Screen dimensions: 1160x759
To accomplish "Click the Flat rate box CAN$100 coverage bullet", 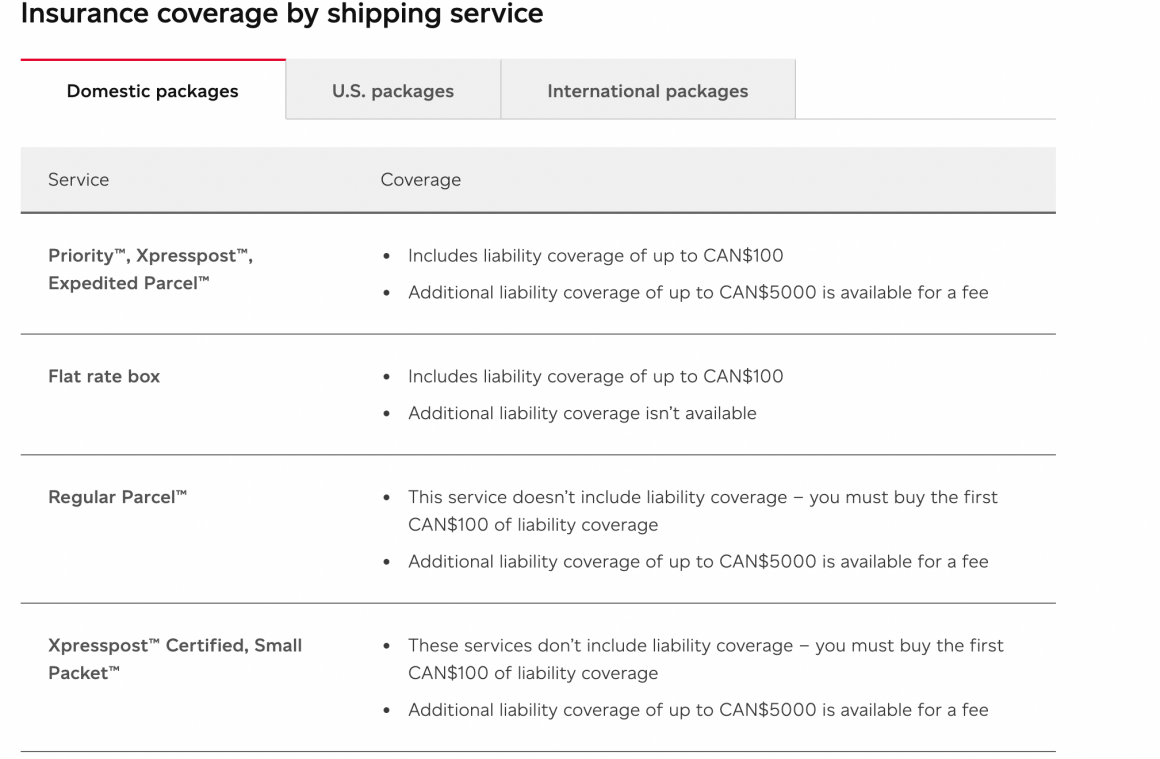I will [x=595, y=376].
